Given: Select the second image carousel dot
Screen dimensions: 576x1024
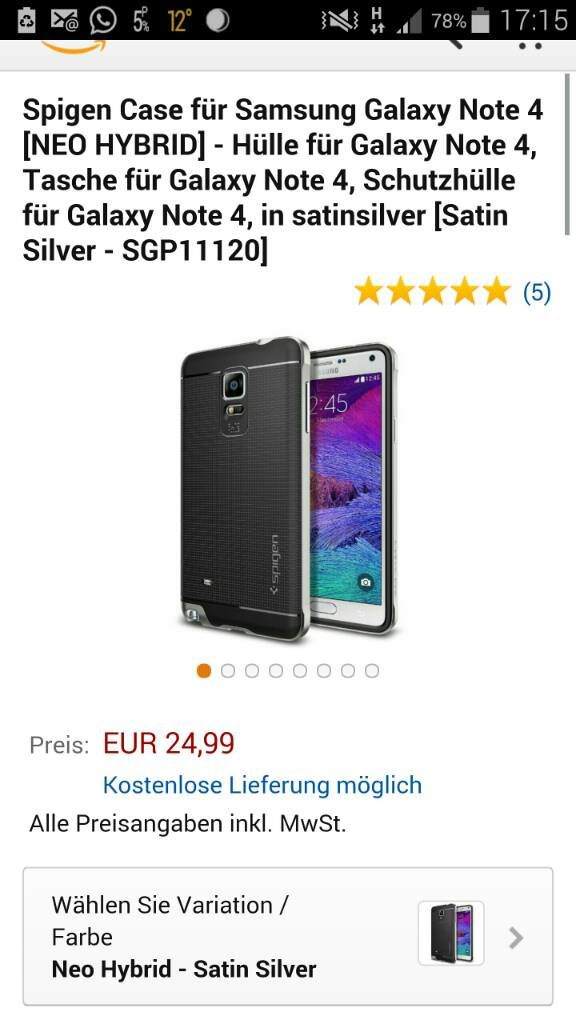Looking at the screenshot, I should [228, 671].
